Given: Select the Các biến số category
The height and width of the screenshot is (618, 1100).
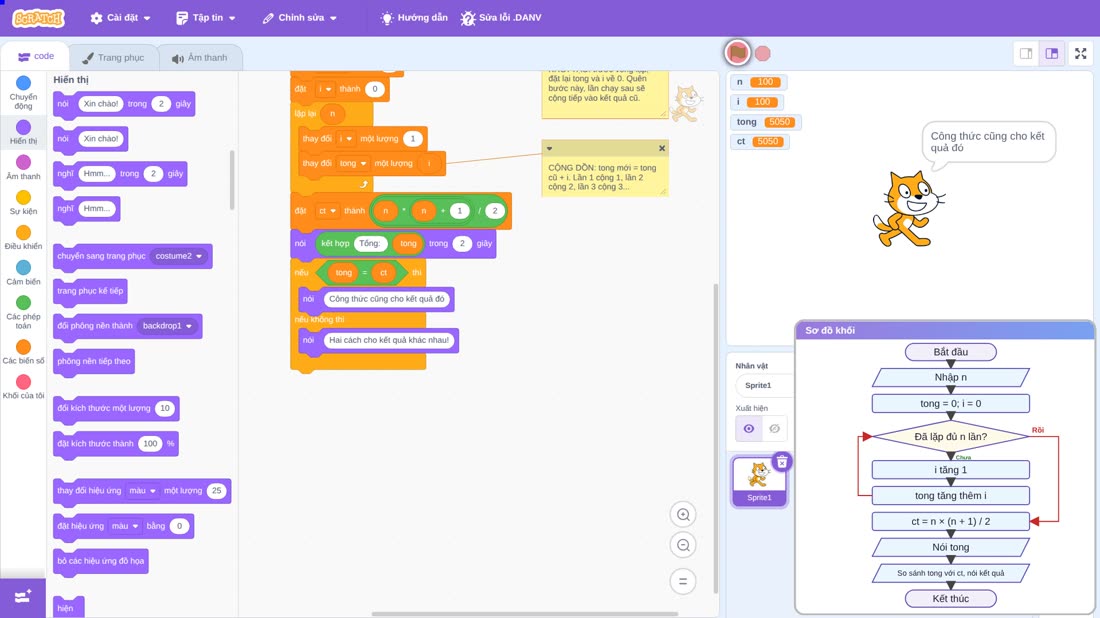Looking at the screenshot, I should (x=23, y=352).
